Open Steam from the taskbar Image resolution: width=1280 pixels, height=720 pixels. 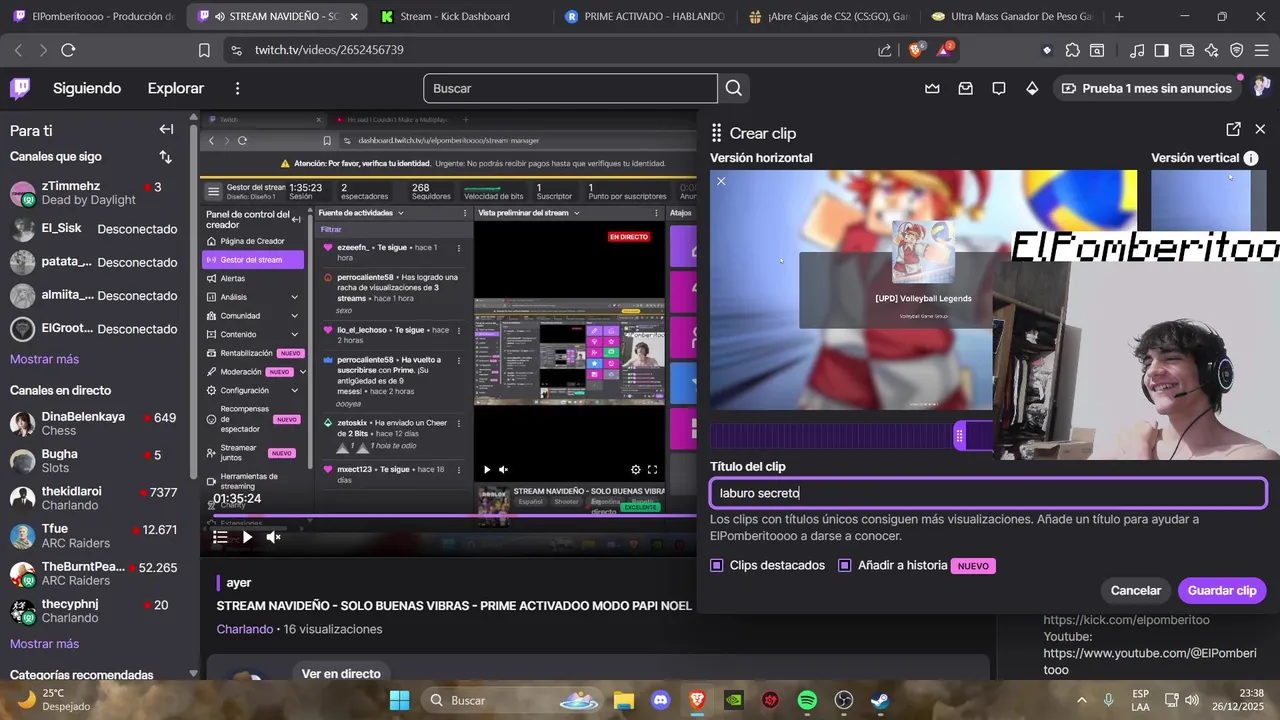[880, 700]
